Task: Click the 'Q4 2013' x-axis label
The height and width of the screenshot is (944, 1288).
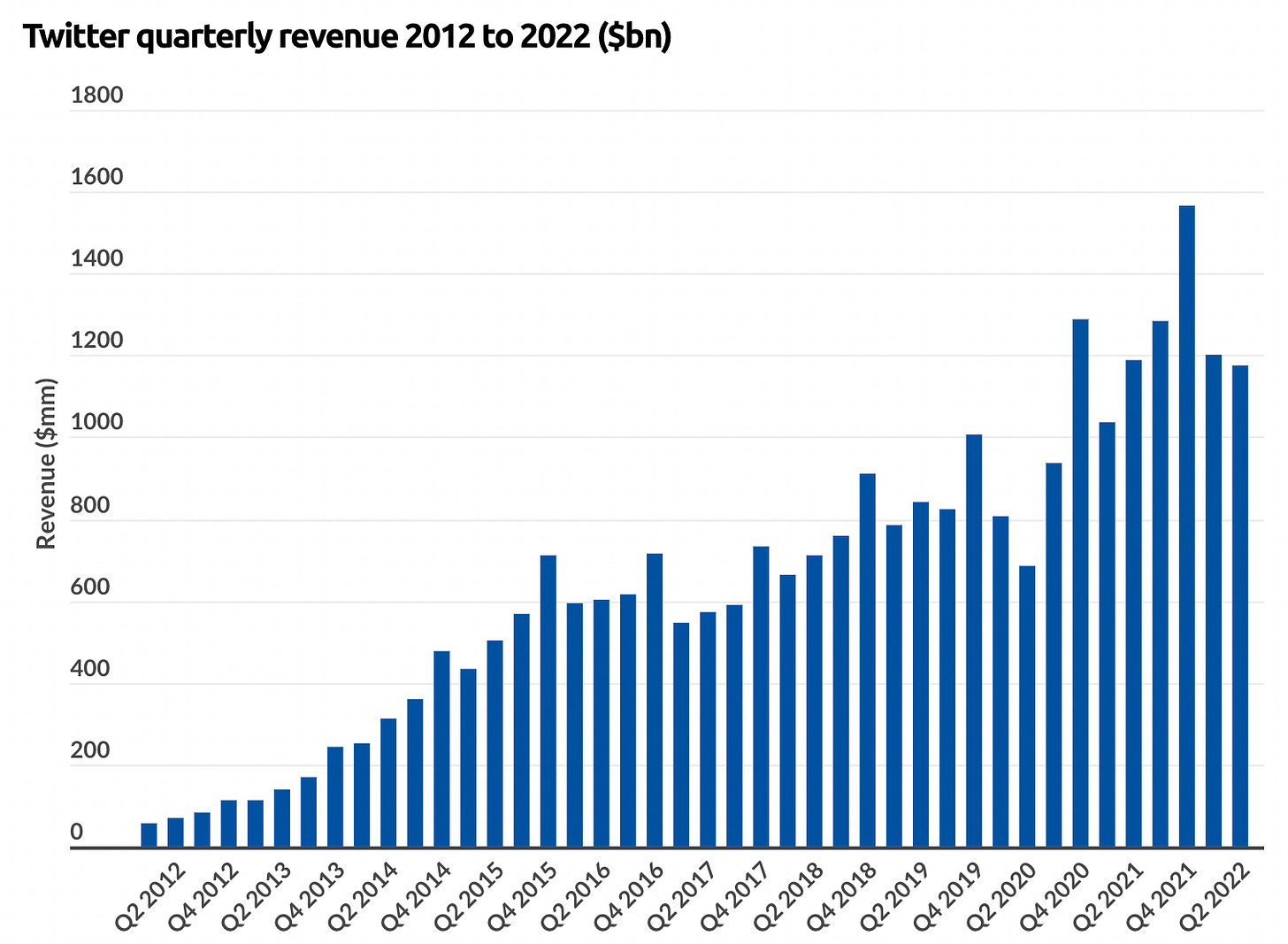Action: [x=310, y=895]
